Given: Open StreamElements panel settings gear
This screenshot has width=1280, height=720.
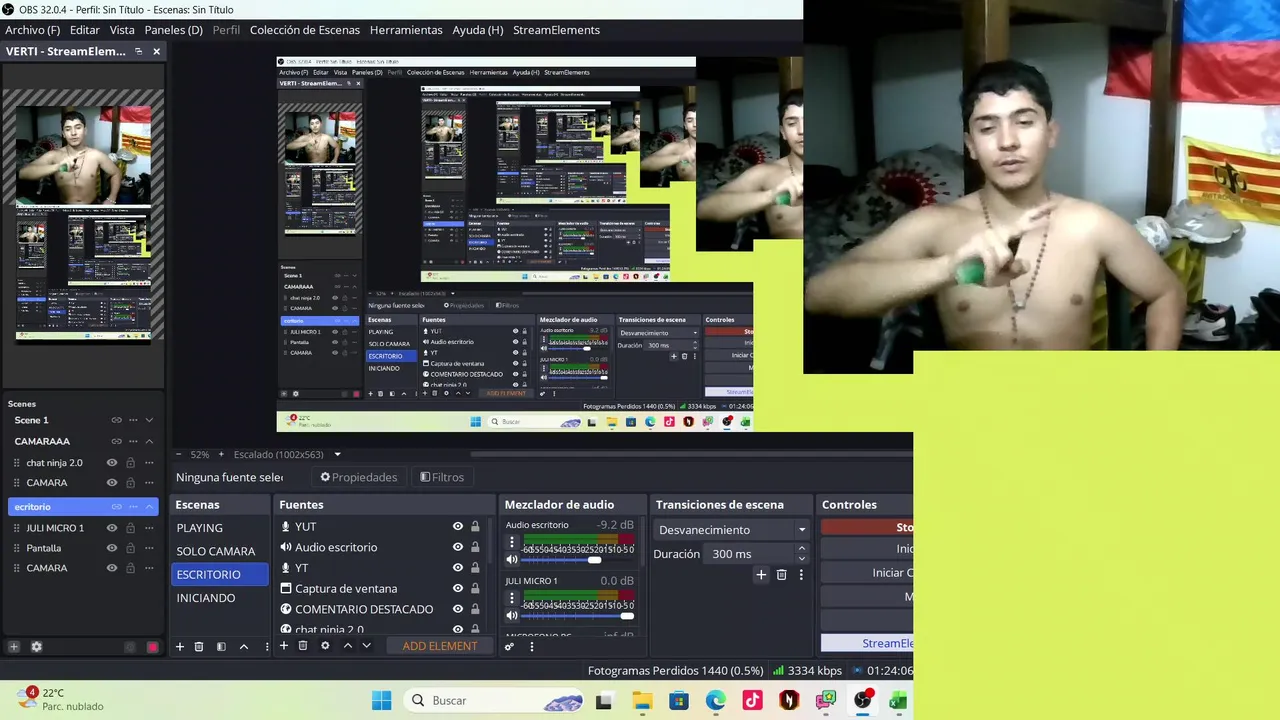Looking at the screenshot, I should [x=36, y=647].
